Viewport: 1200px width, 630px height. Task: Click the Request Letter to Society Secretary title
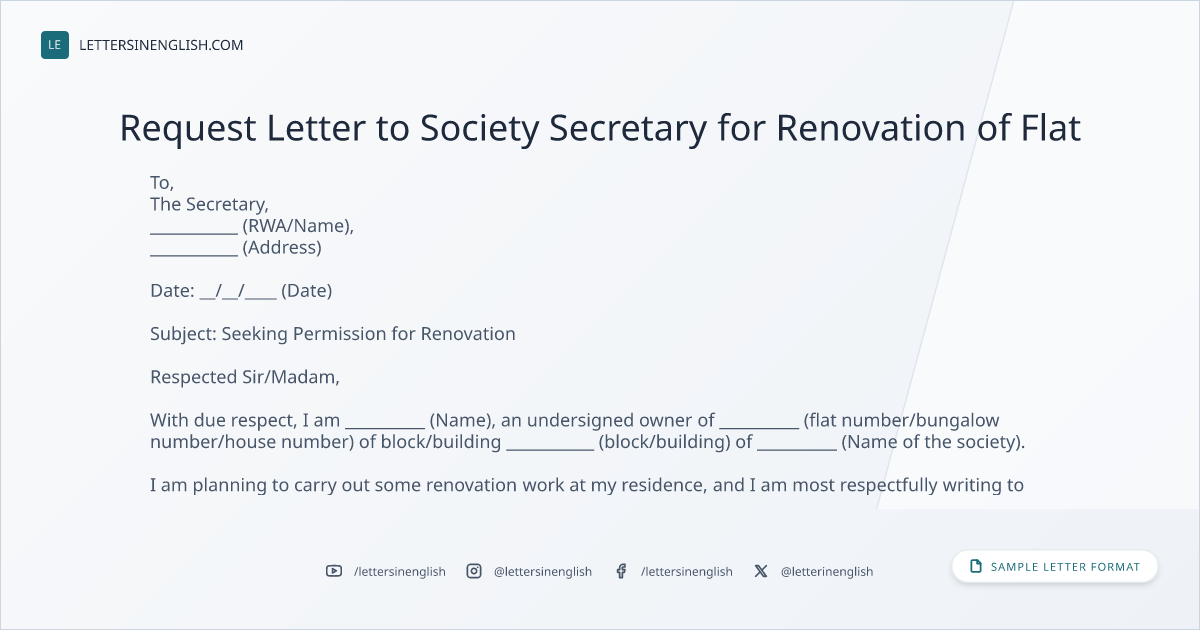[600, 128]
